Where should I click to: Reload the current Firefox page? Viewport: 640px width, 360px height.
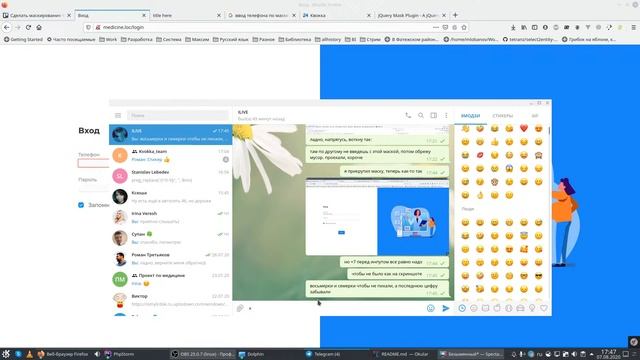28,27
